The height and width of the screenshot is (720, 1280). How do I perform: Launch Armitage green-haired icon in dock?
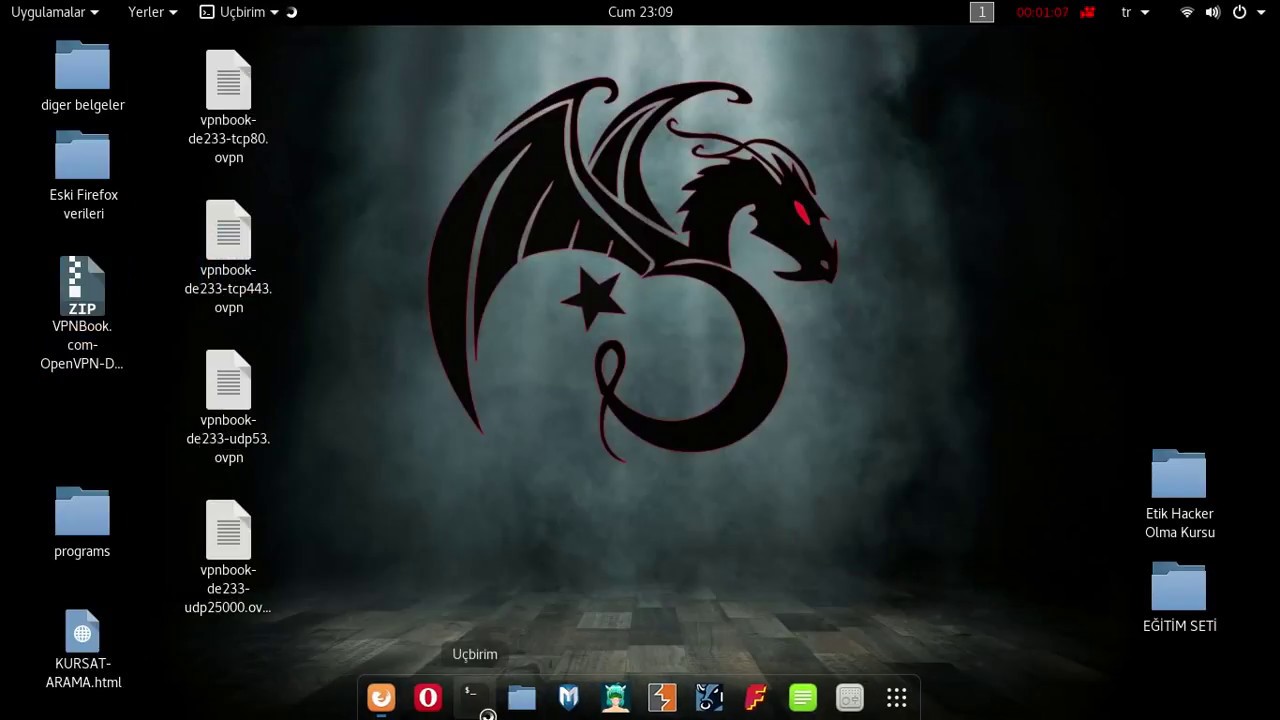[615, 697]
